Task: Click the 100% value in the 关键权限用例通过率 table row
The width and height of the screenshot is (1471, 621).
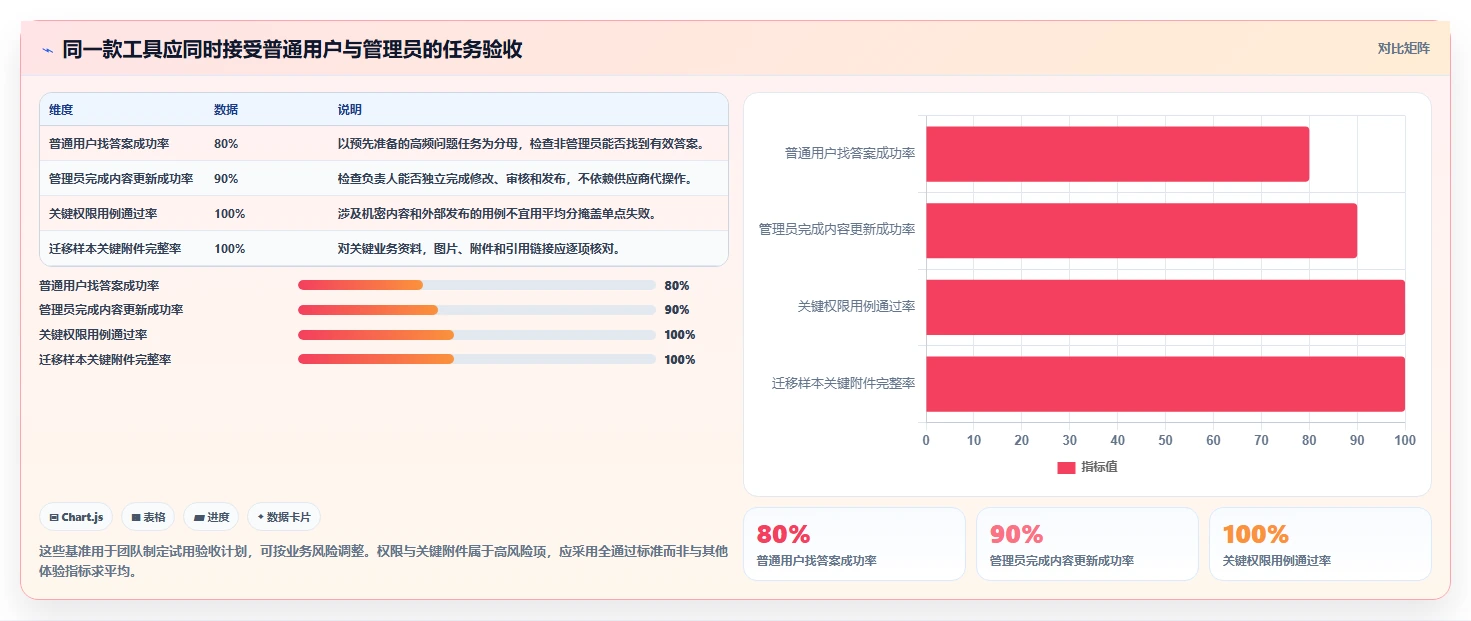Action: click(x=229, y=214)
